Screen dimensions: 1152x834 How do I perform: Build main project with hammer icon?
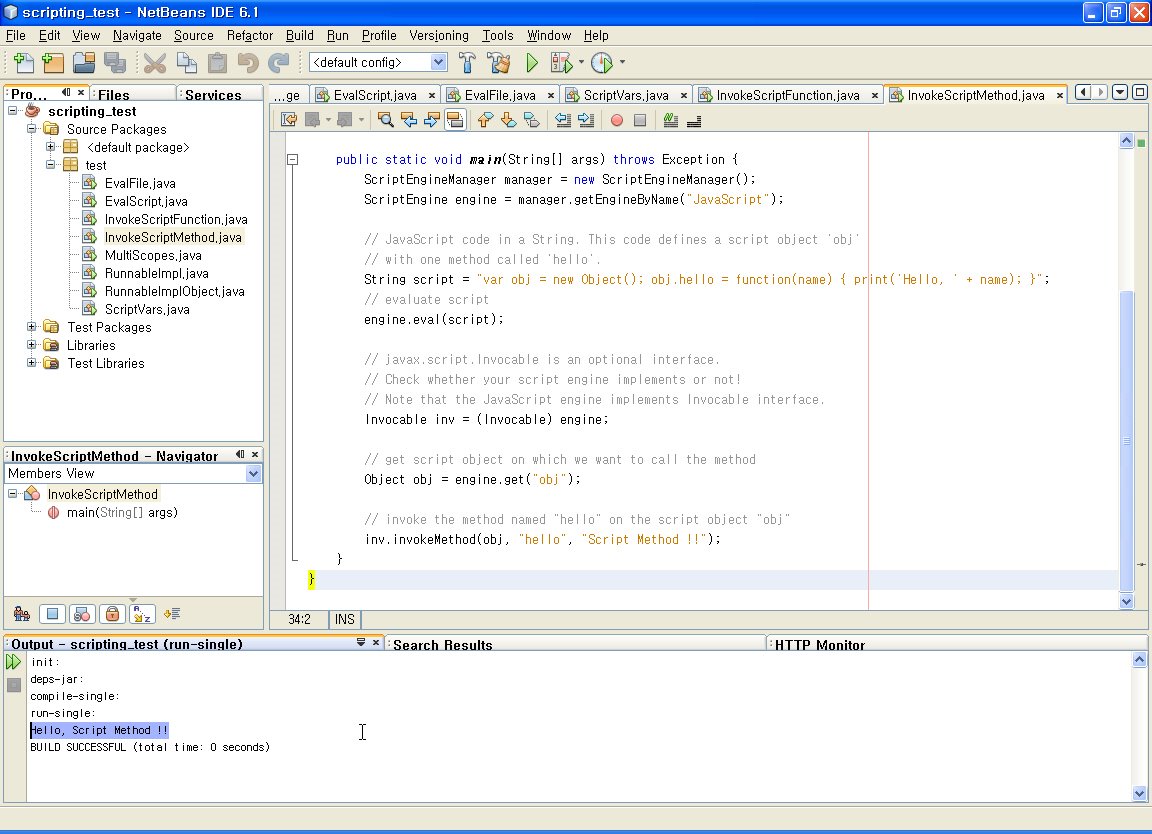click(467, 63)
